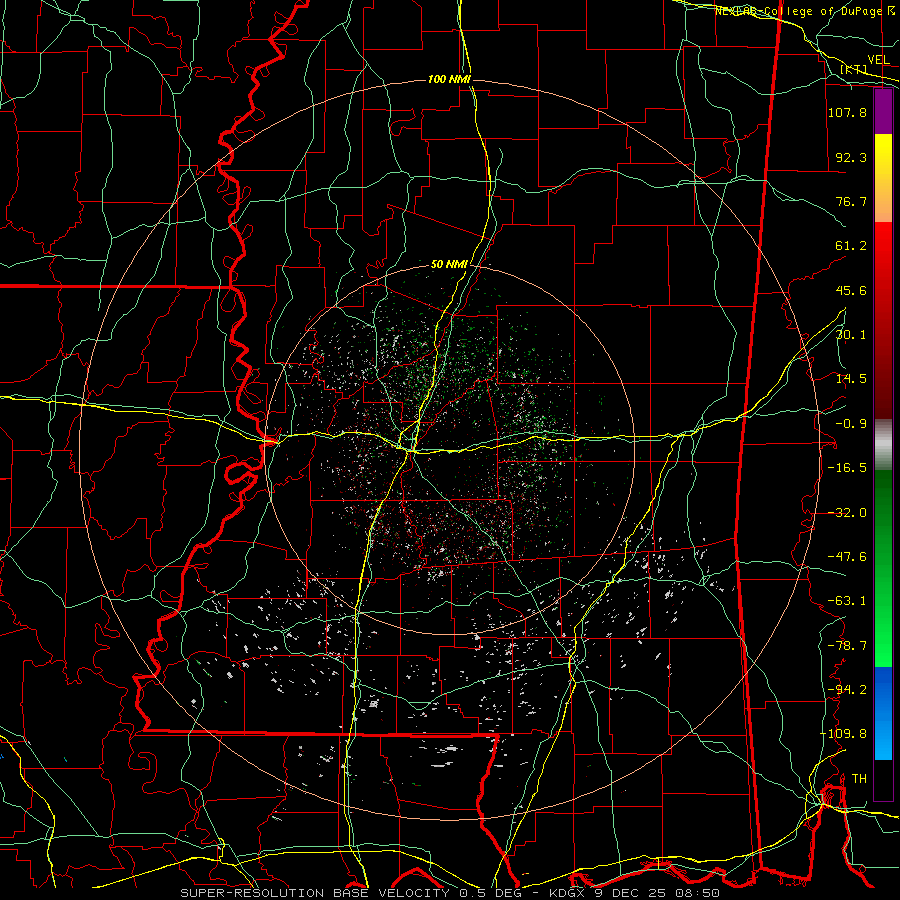Click the 45.6 velocity scale value
The image size is (900, 900).
851,290
